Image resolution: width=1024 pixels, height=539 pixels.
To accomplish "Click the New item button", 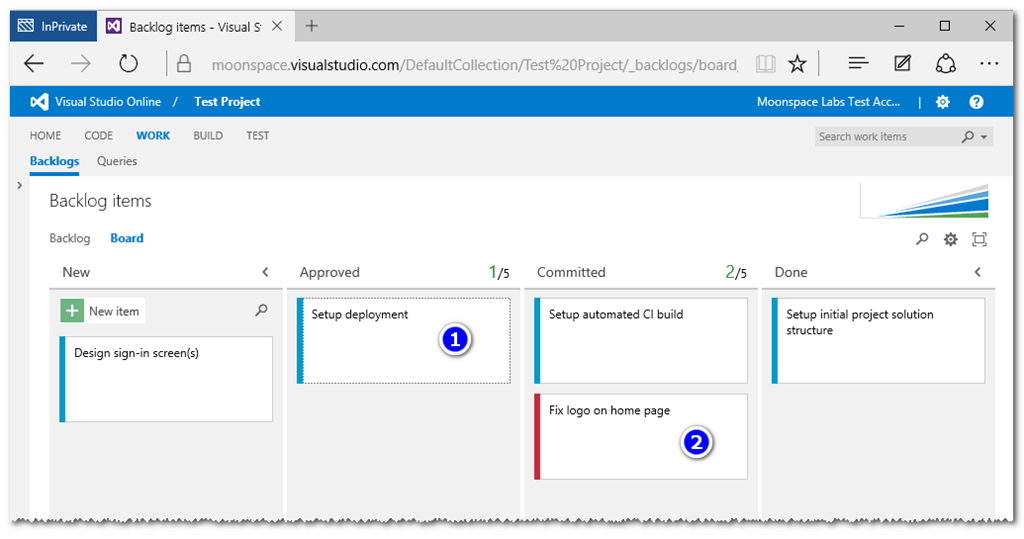I will 103,311.
